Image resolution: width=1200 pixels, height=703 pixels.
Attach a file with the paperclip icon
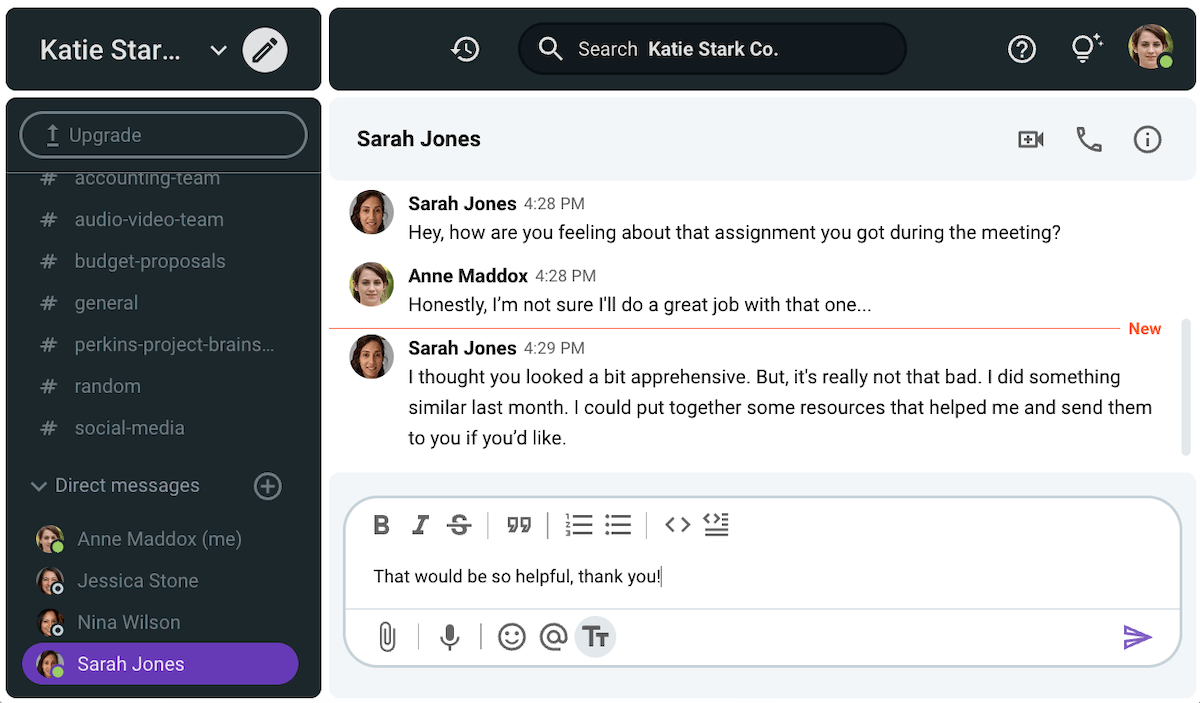387,637
